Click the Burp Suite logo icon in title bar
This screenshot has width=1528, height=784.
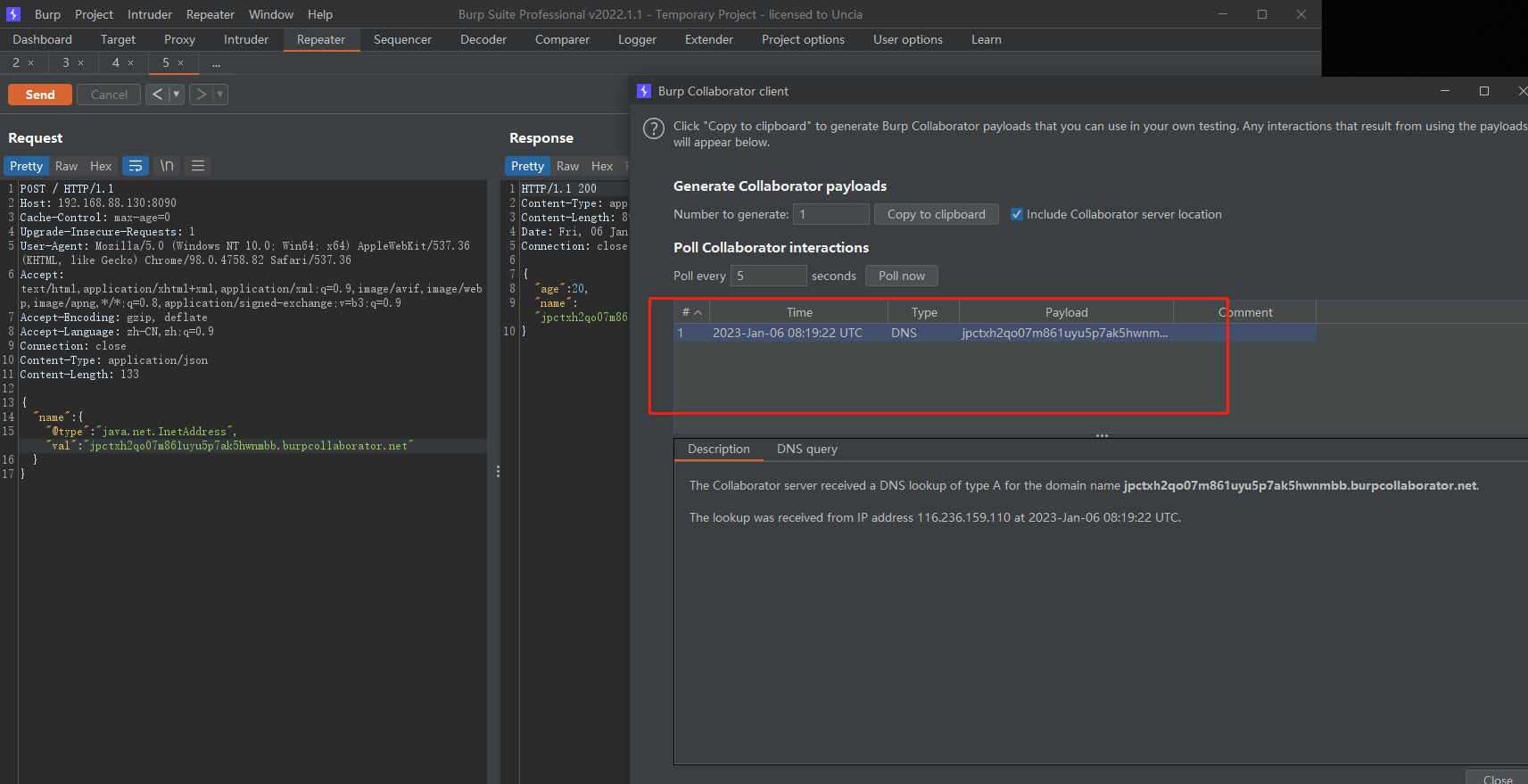tap(13, 14)
